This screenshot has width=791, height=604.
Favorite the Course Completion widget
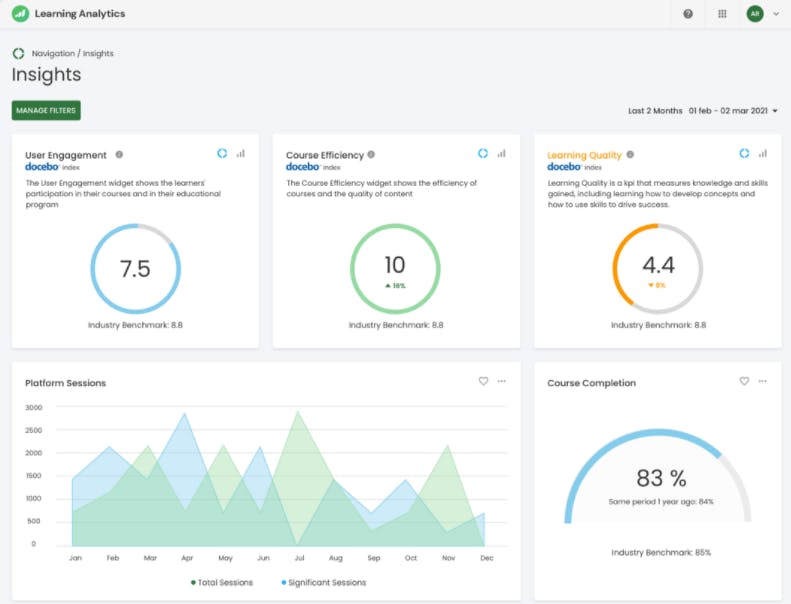click(744, 381)
